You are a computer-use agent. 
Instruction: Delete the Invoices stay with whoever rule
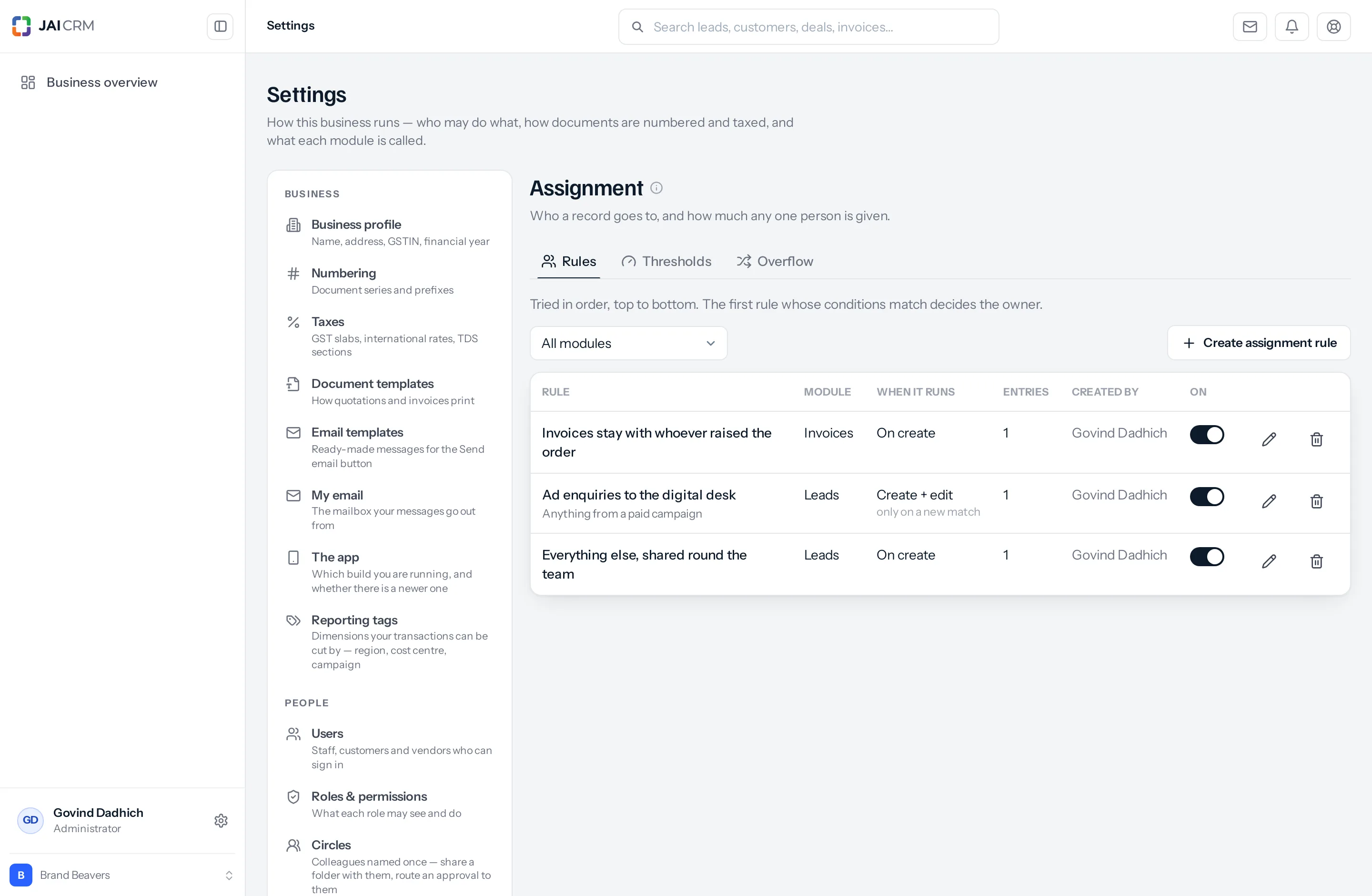click(x=1317, y=439)
